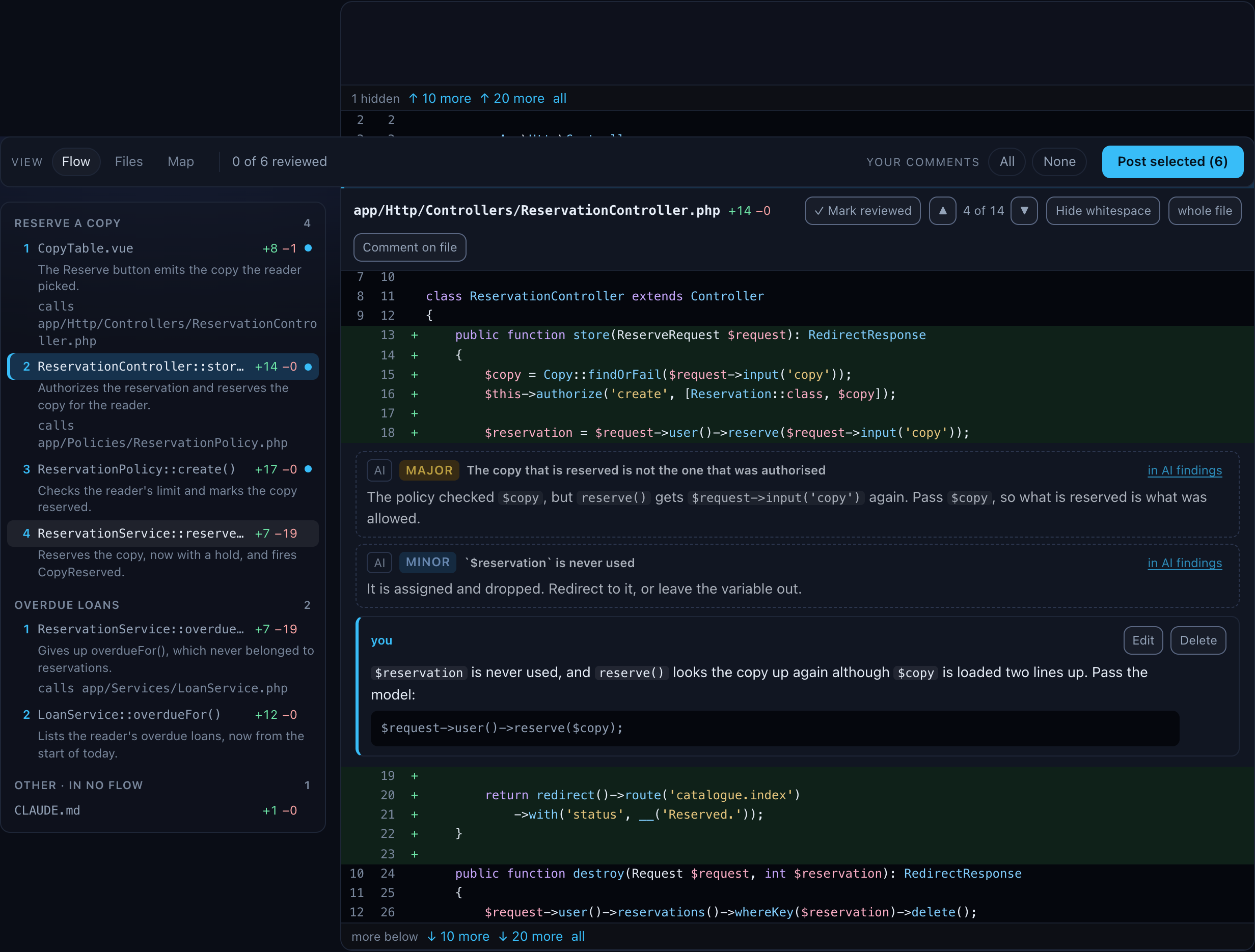Click 'calls app/Services/LoanService.php' text

(163, 688)
